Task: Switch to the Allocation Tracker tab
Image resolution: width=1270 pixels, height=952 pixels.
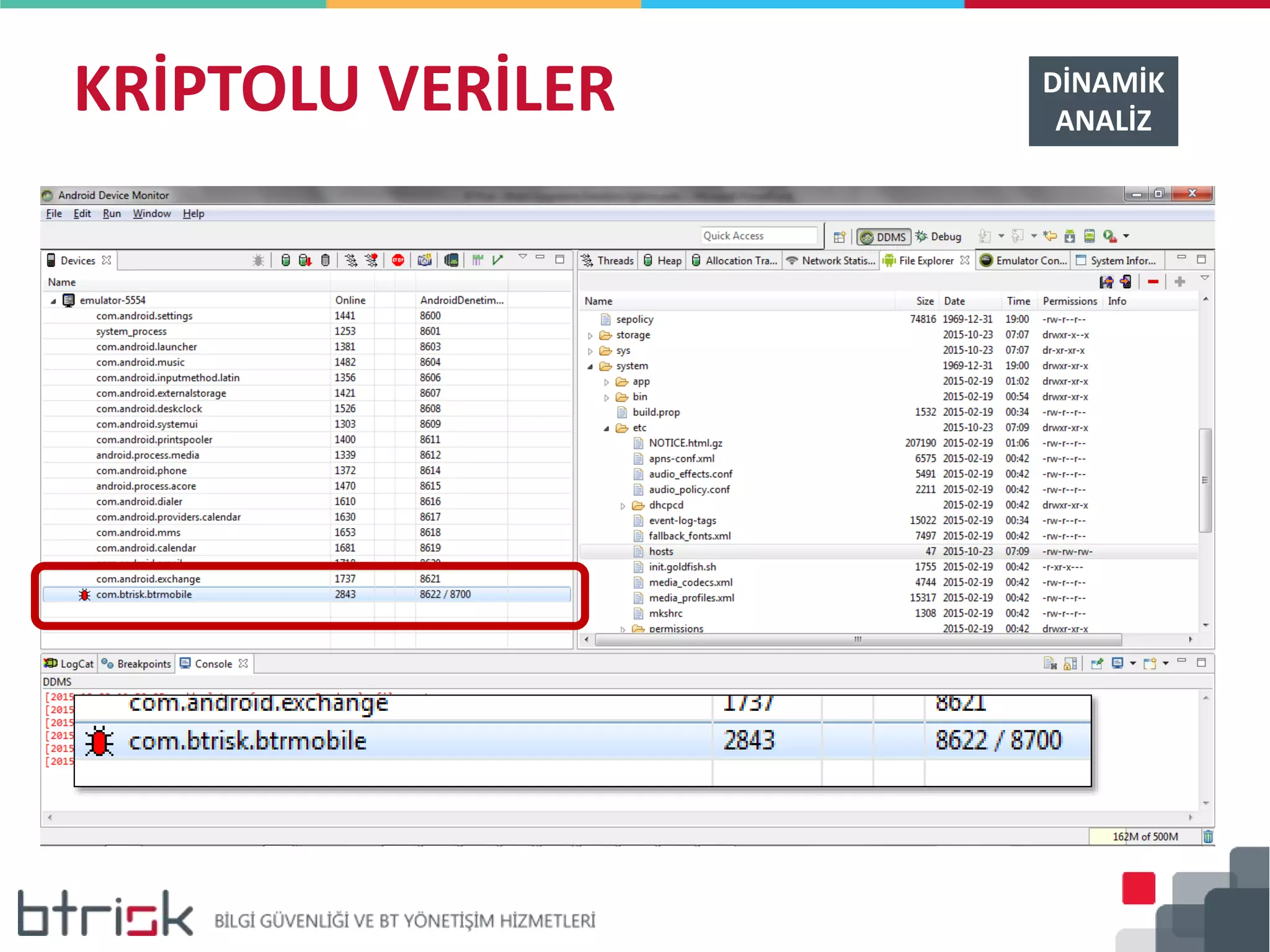Action: pos(734,261)
